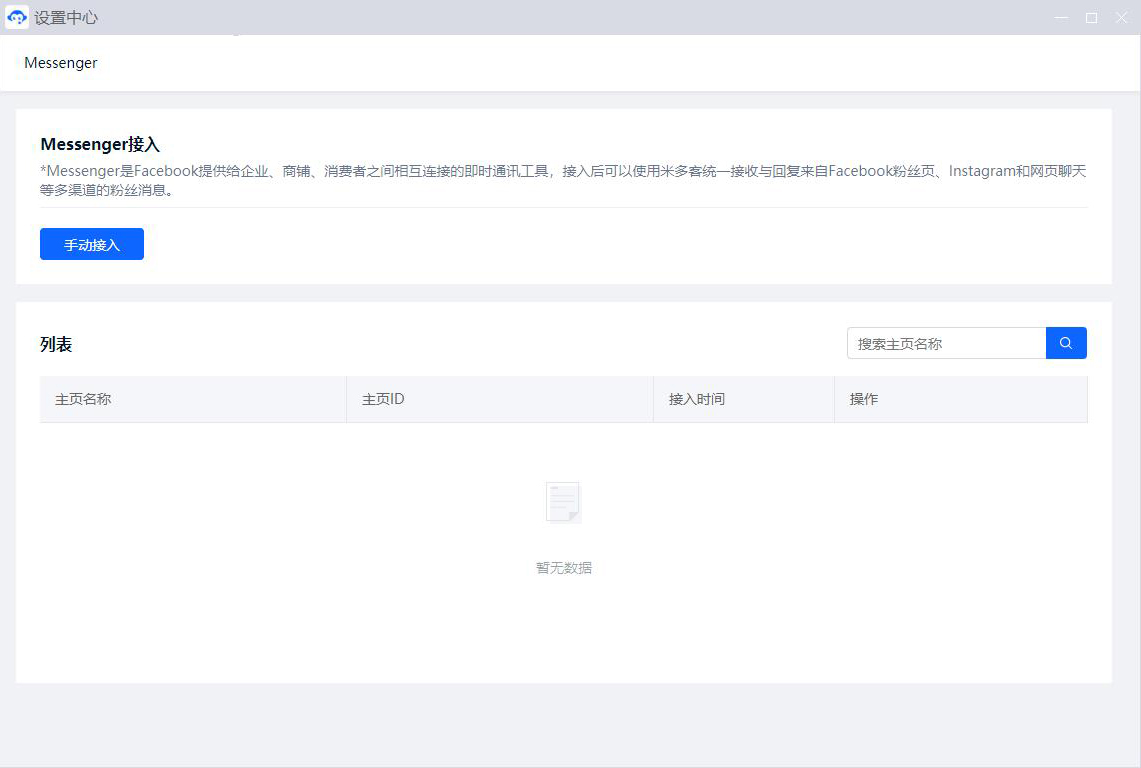1141x768 pixels.
Task: Click the 设置中心 window title text
Action: click(x=65, y=17)
